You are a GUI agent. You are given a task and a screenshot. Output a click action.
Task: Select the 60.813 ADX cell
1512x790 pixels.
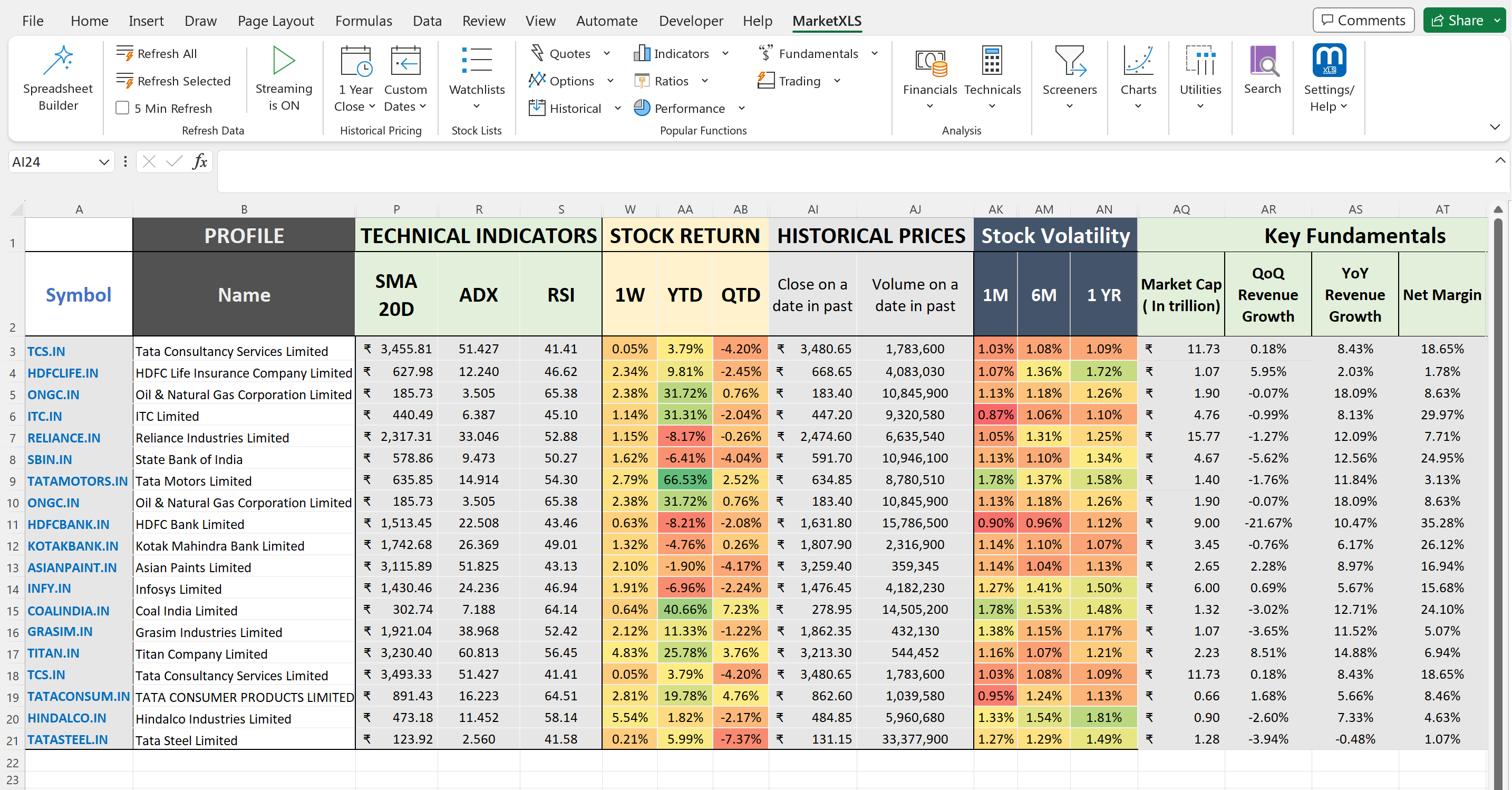478,652
